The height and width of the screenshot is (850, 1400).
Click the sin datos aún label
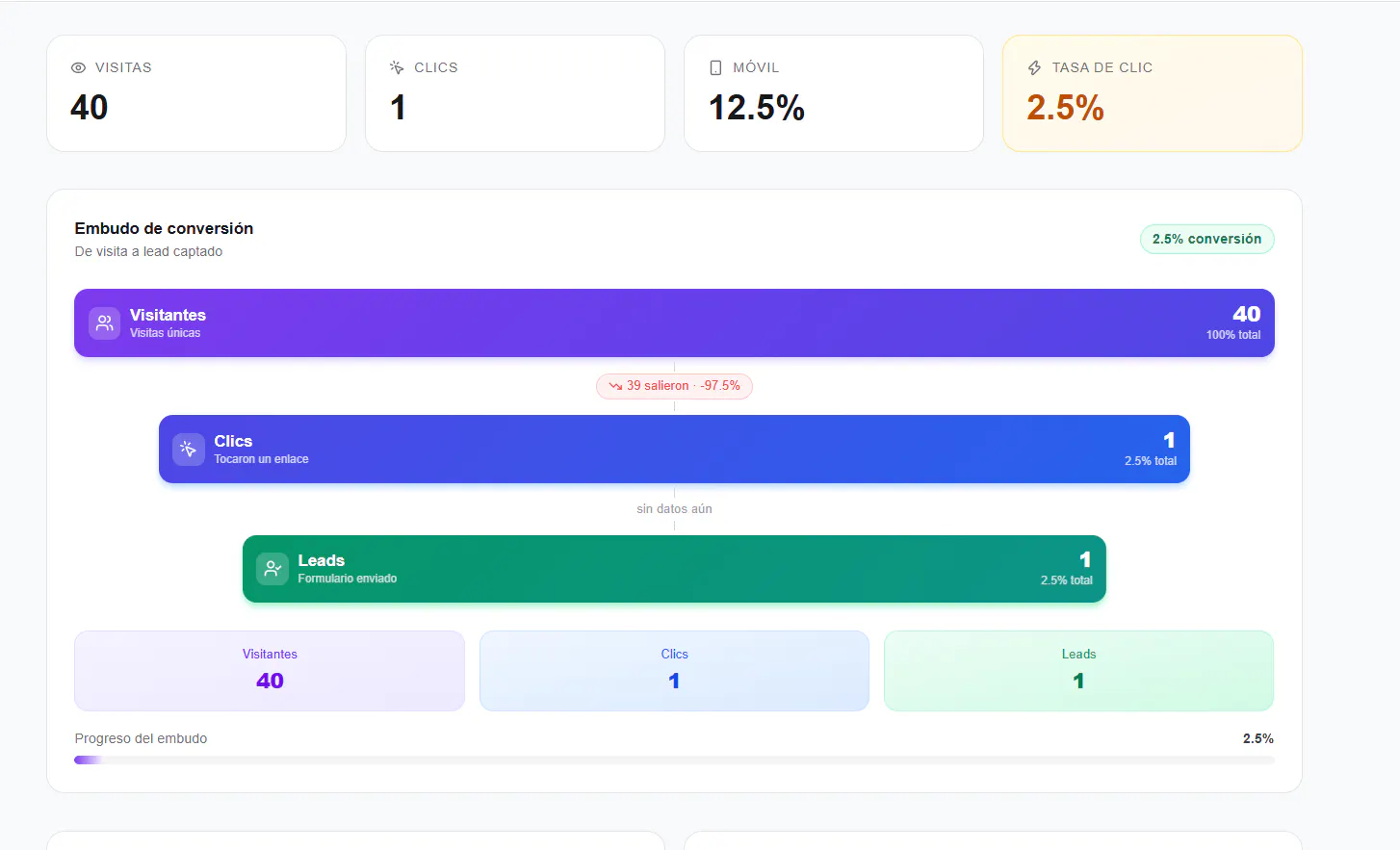(674, 509)
